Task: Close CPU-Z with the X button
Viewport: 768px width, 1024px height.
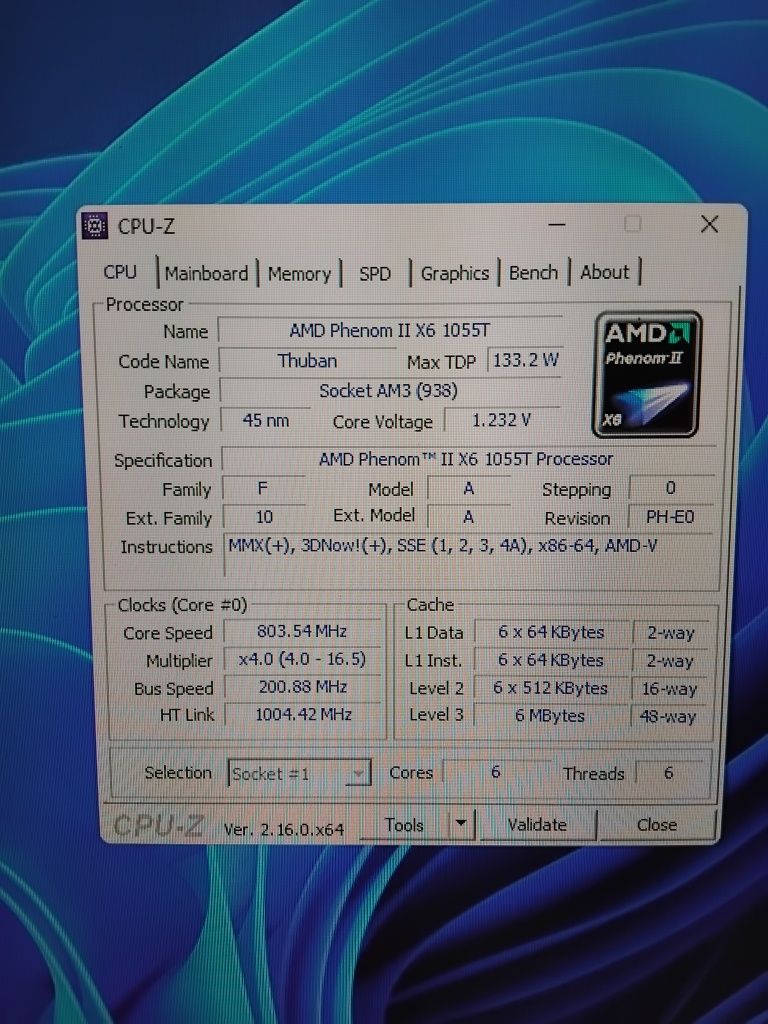Action: [x=709, y=225]
